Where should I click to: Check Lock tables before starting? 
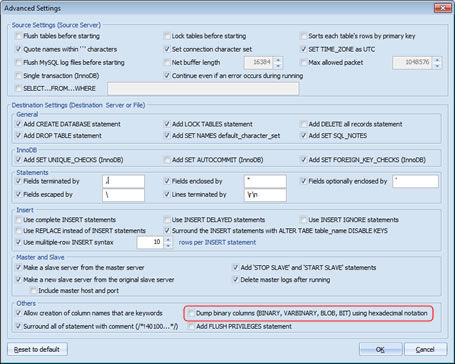click(167, 36)
